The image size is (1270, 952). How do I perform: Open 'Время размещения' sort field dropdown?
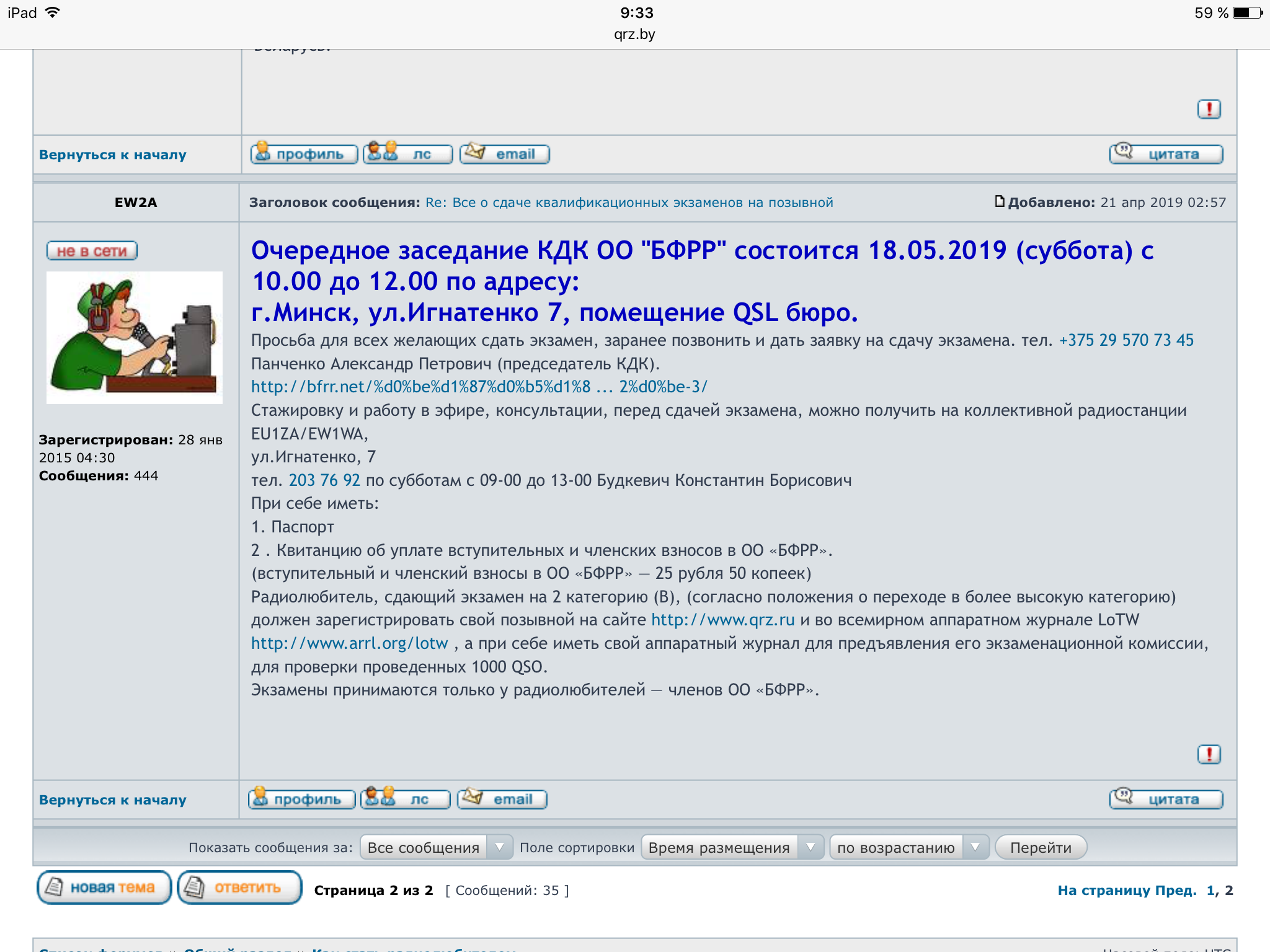point(732,847)
